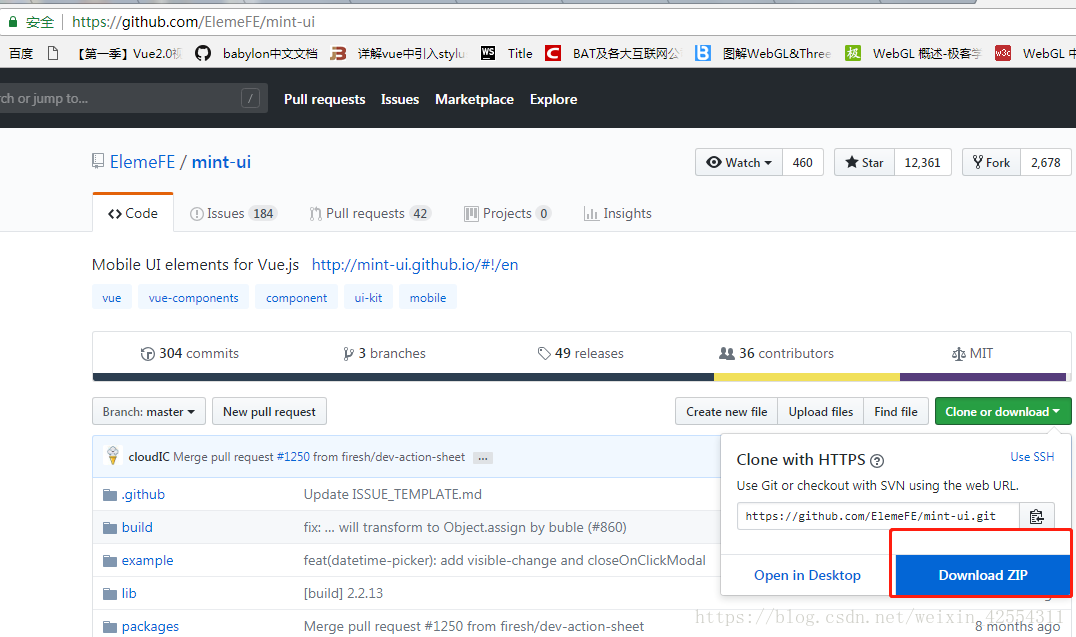Open Explore in top navigation

tap(553, 100)
